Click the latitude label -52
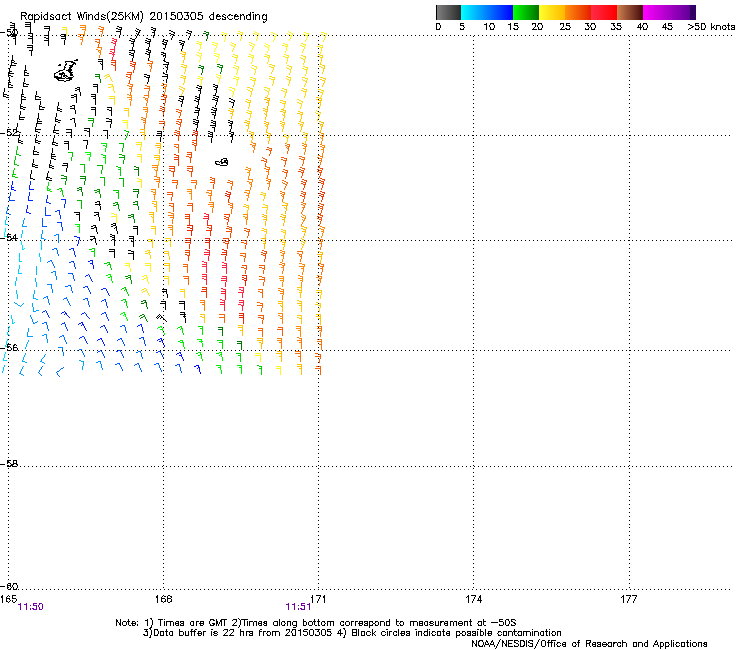The height and width of the screenshot is (650, 740). pyautogui.click(x=9, y=133)
